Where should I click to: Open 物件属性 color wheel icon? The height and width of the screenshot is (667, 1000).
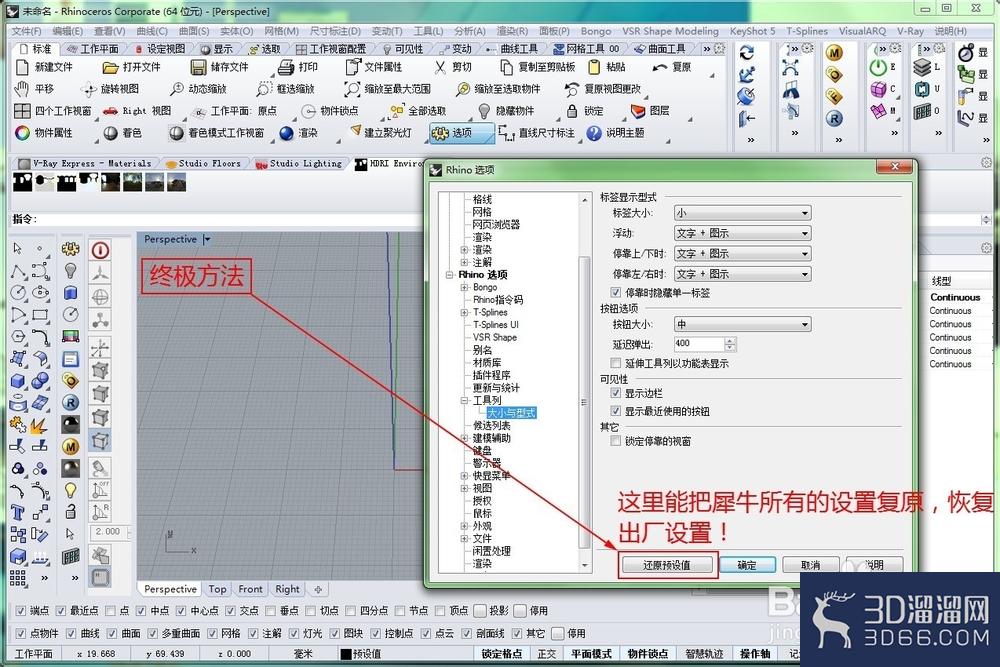point(22,133)
